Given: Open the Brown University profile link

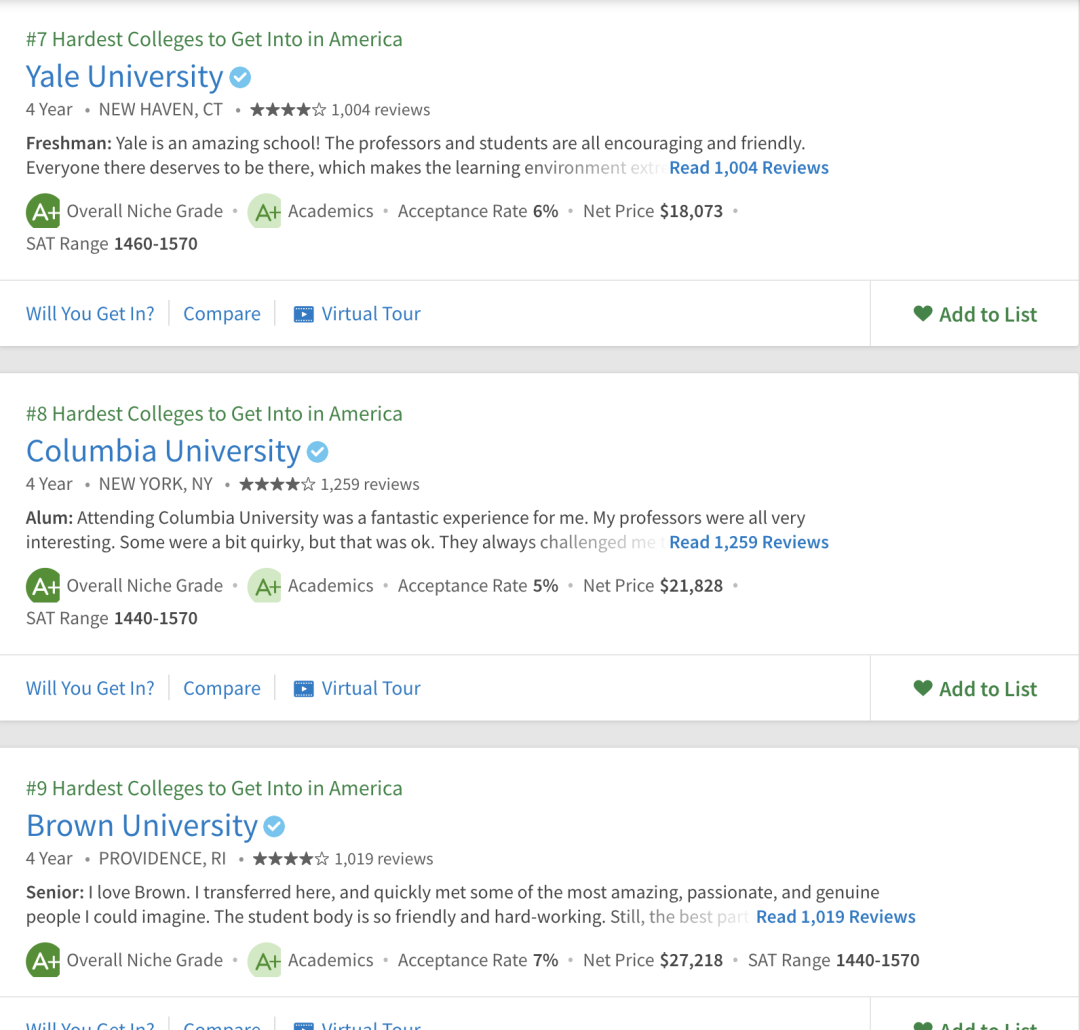Looking at the screenshot, I should 142,827.
